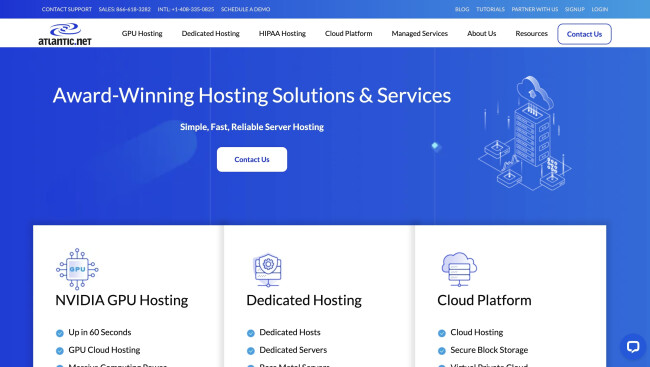
Task: Click the Signup link
Action: (575, 9)
